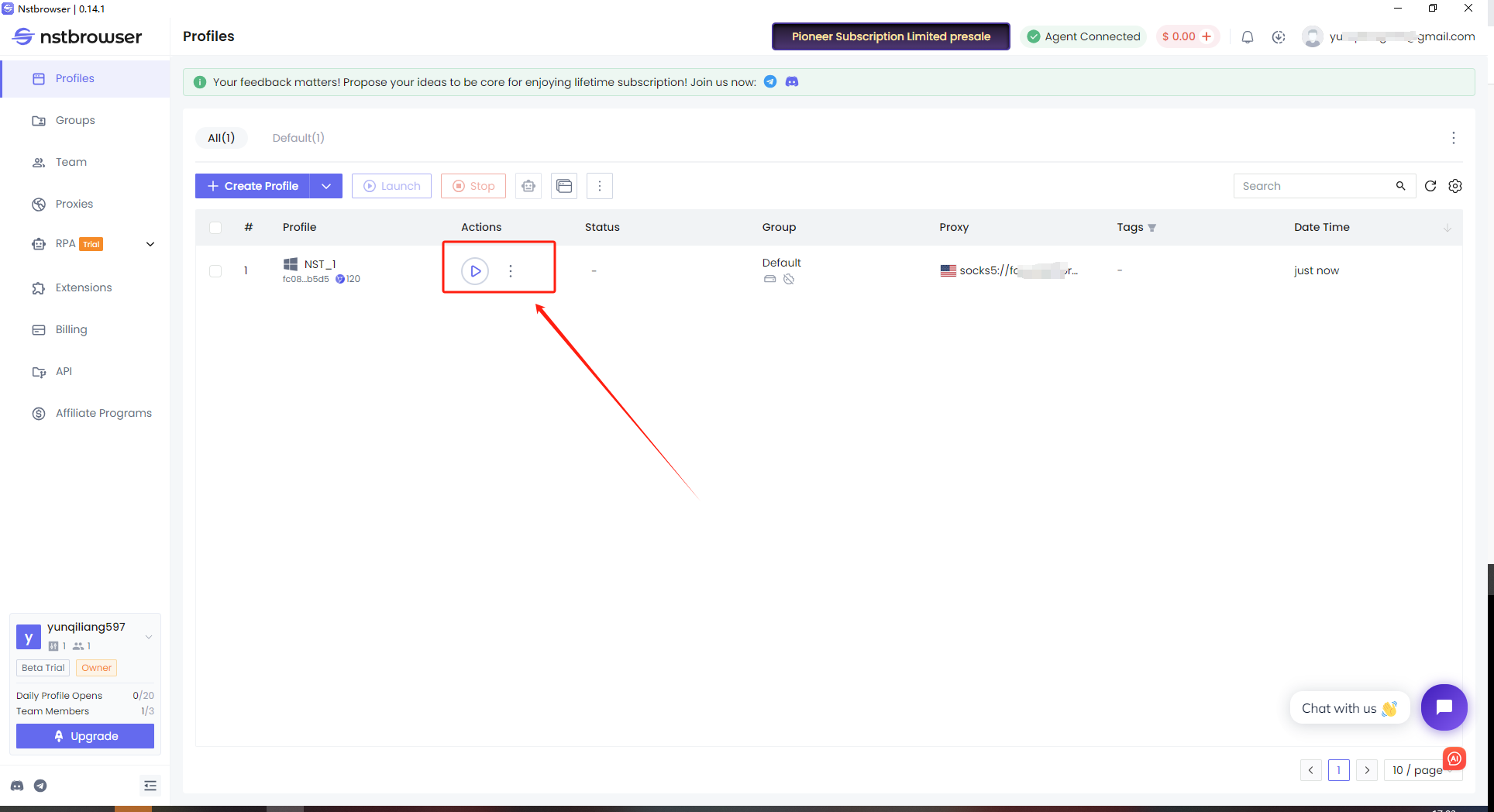This screenshot has width=1494, height=812.
Task: Refresh the profile list
Action: click(1430, 186)
